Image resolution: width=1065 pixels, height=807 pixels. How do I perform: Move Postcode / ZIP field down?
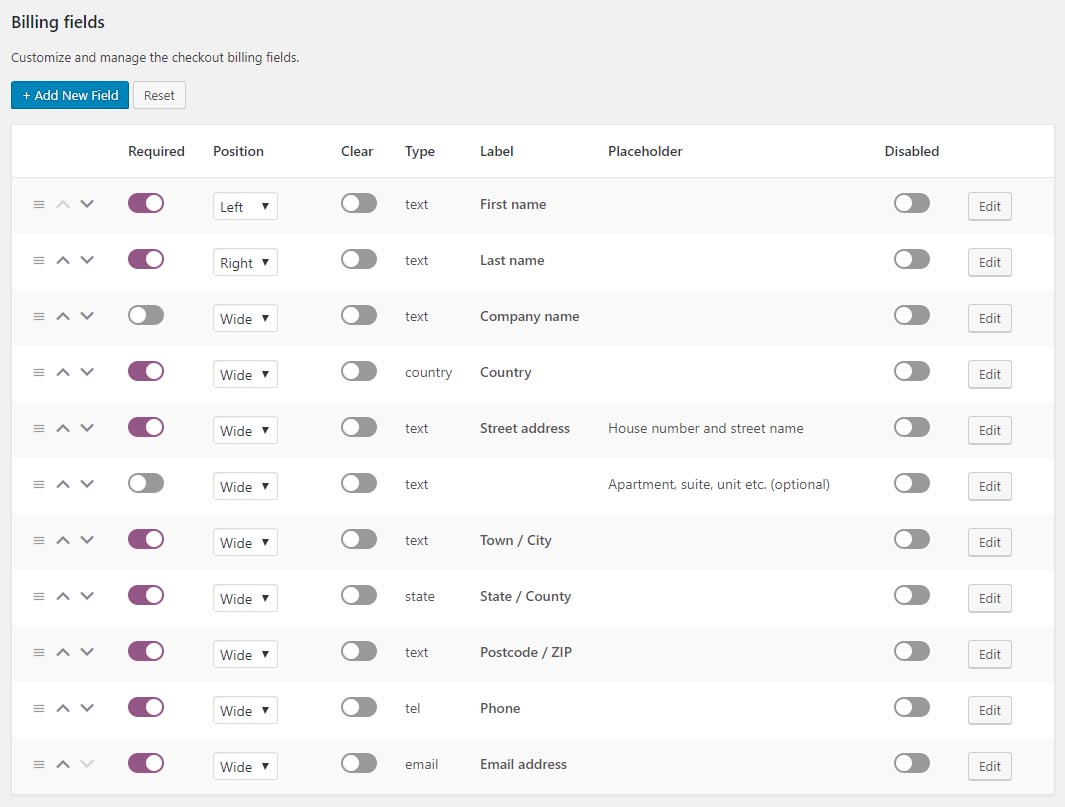click(87, 652)
